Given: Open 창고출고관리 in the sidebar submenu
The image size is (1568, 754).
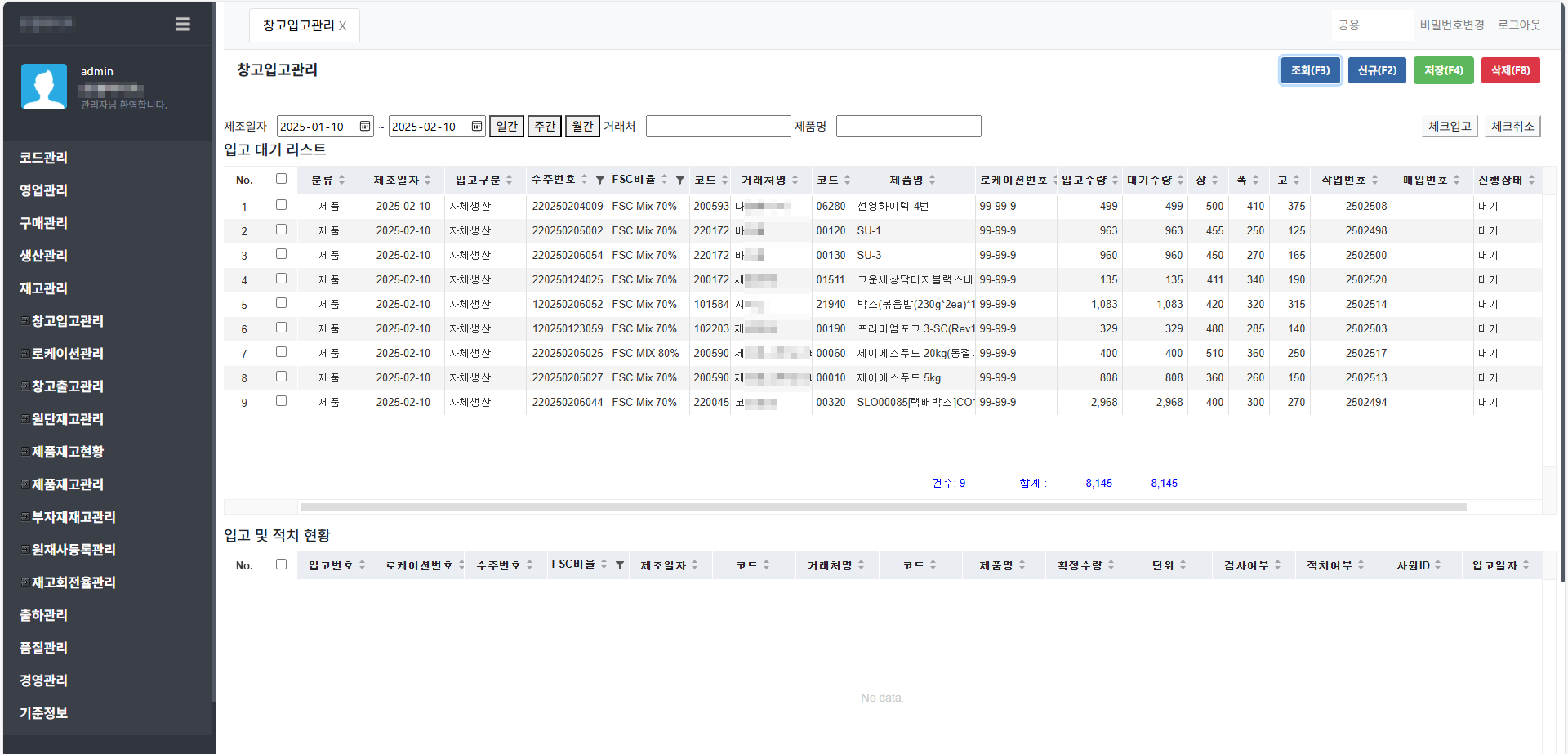Looking at the screenshot, I should coord(67,386).
